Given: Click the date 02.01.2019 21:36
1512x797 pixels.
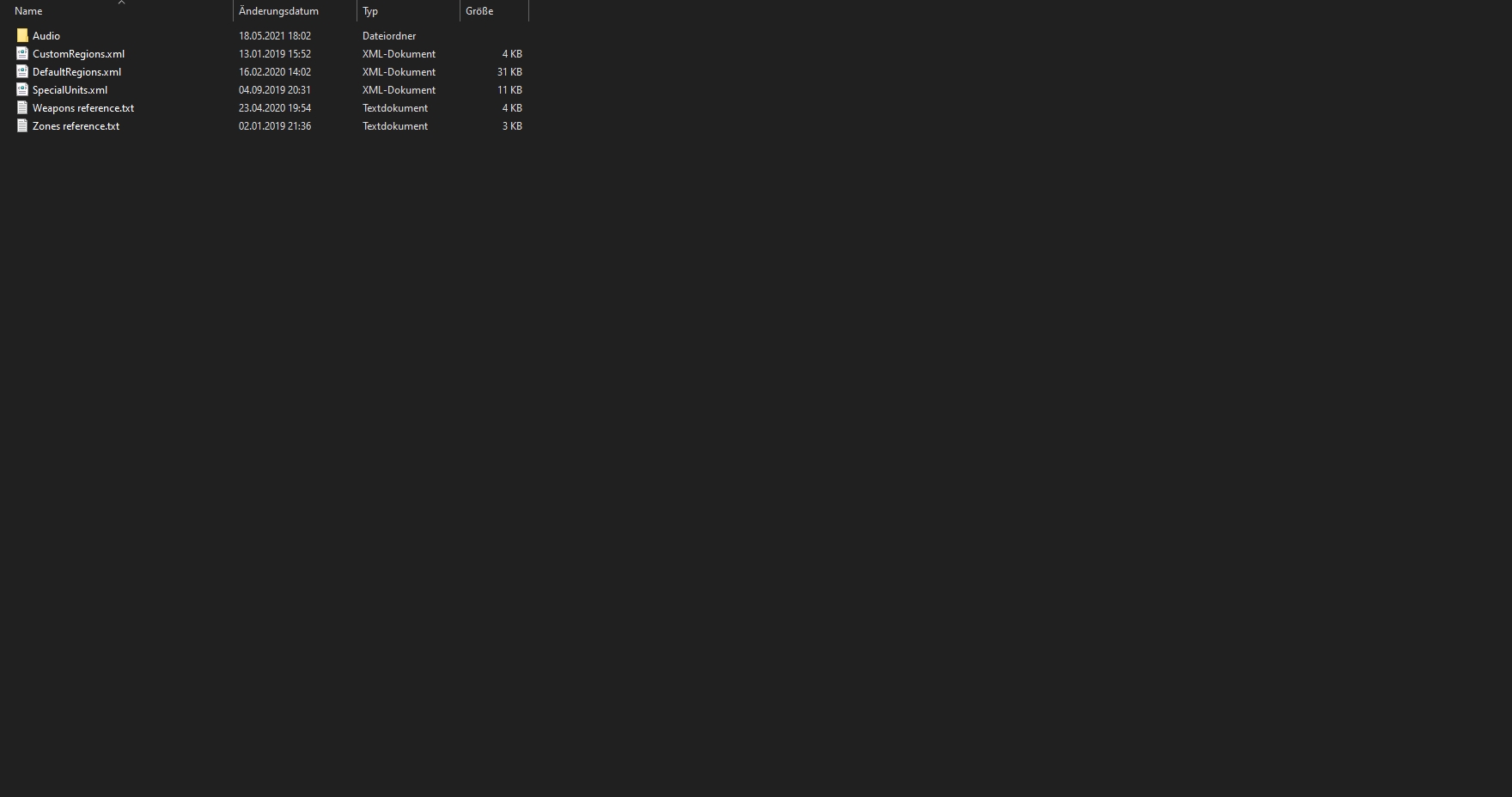Looking at the screenshot, I should coord(275,126).
